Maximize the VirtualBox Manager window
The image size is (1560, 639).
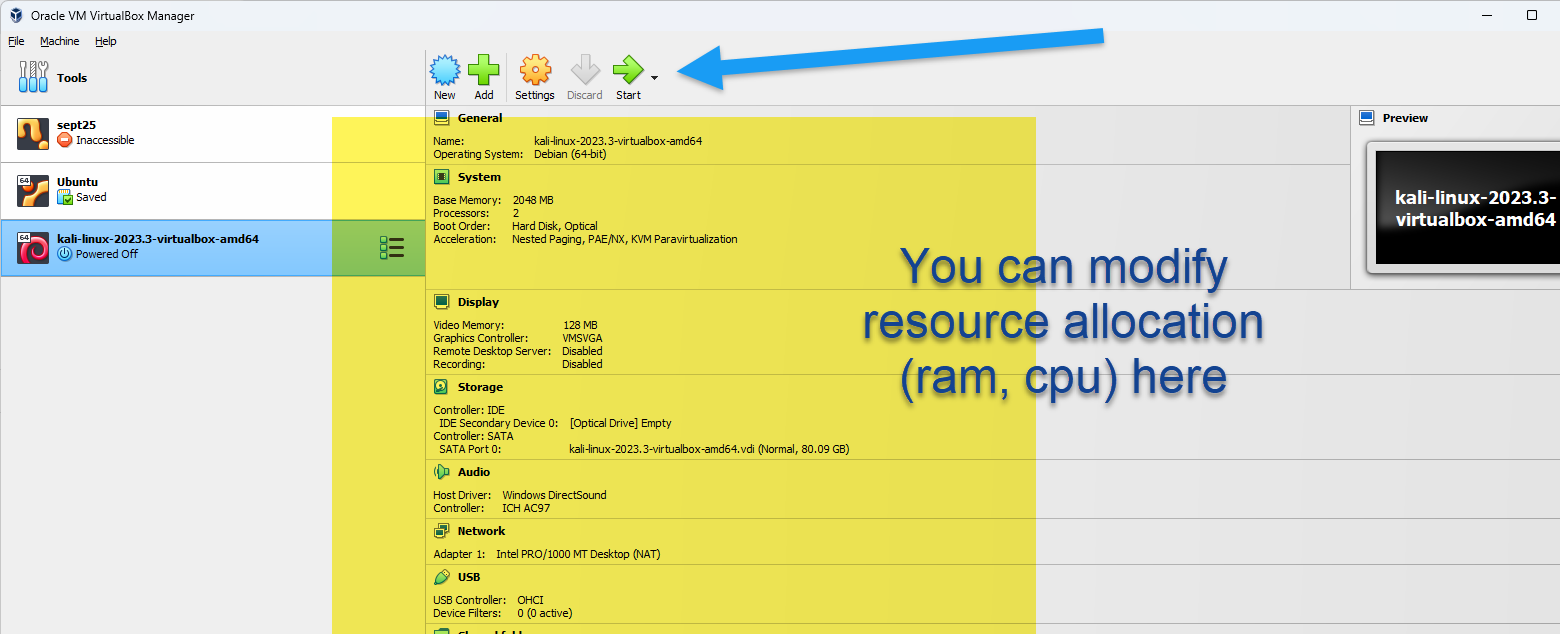[1532, 15]
